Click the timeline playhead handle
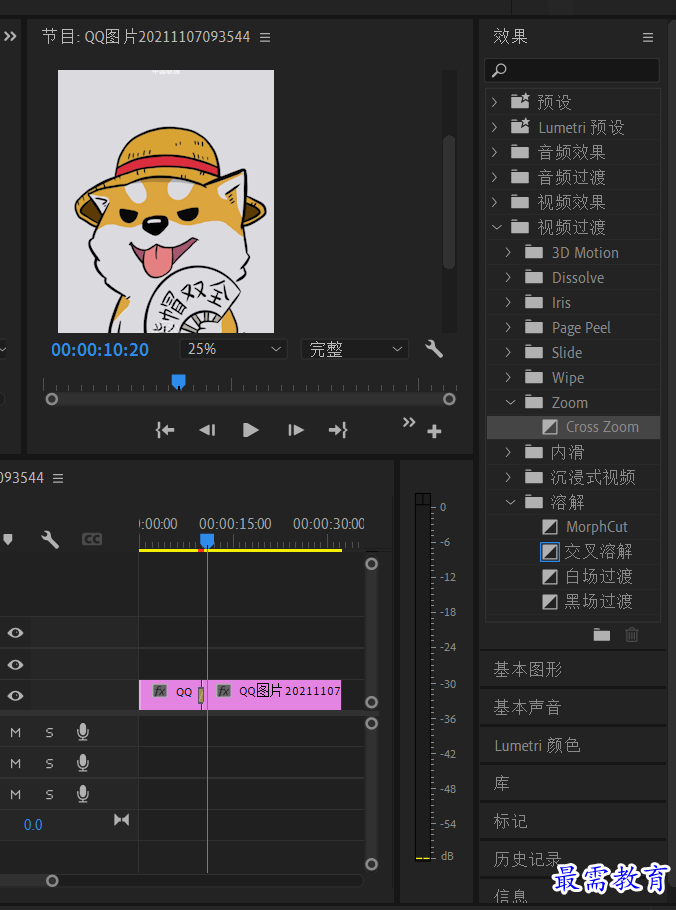Screen dimensions: 676x910 (207, 541)
